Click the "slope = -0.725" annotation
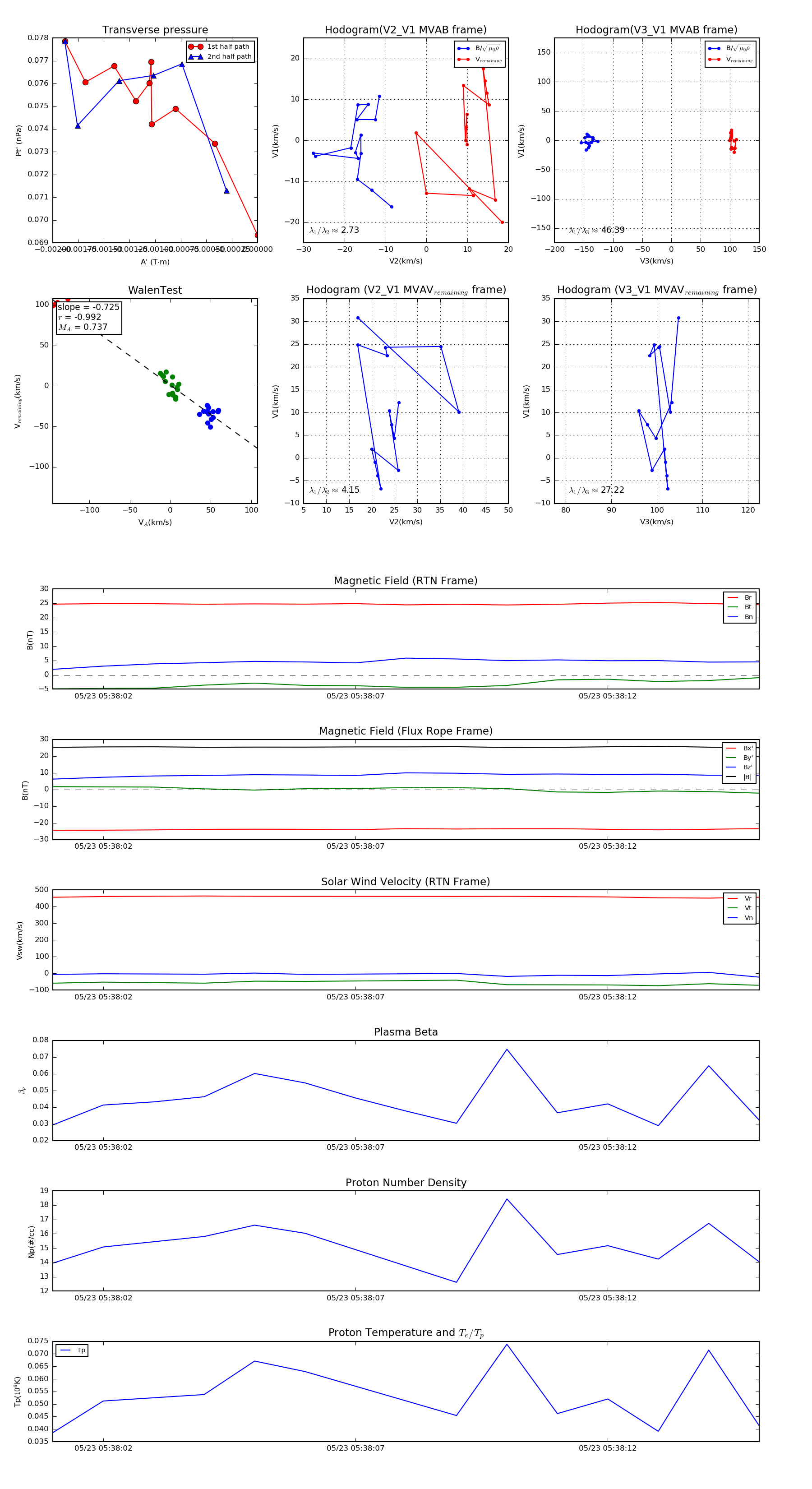This screenshot has height=1489, width=812. point(88,307)
